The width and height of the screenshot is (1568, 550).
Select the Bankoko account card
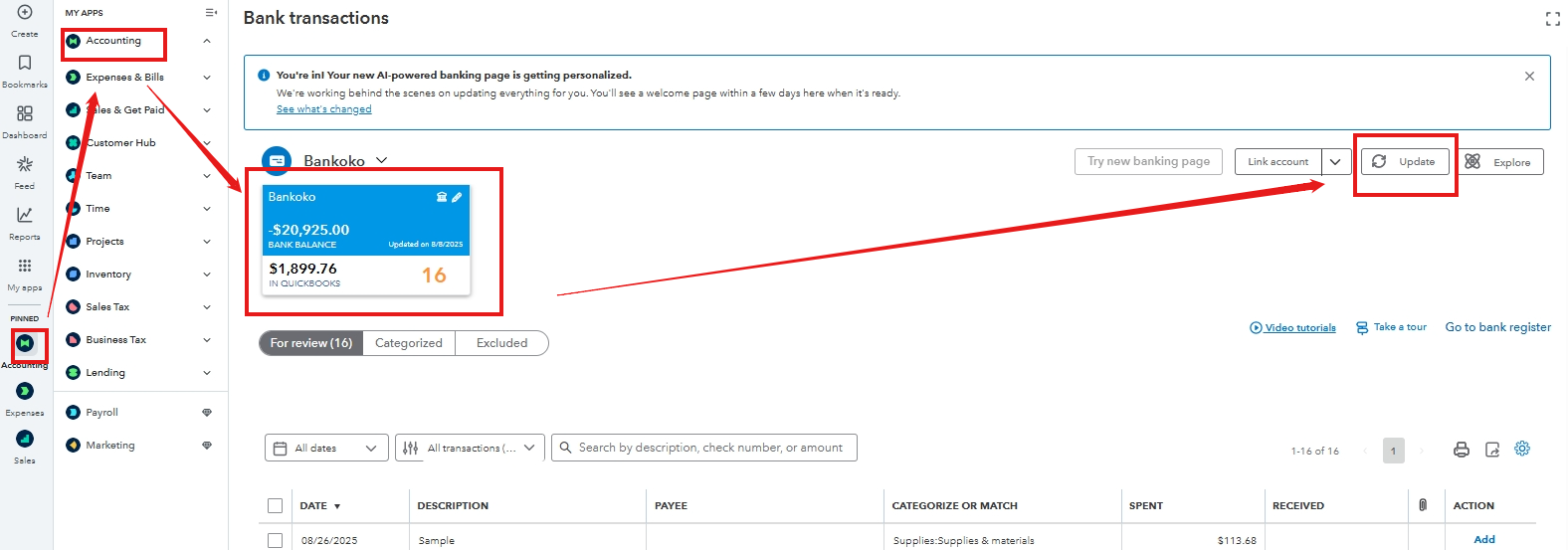[366, 240]
